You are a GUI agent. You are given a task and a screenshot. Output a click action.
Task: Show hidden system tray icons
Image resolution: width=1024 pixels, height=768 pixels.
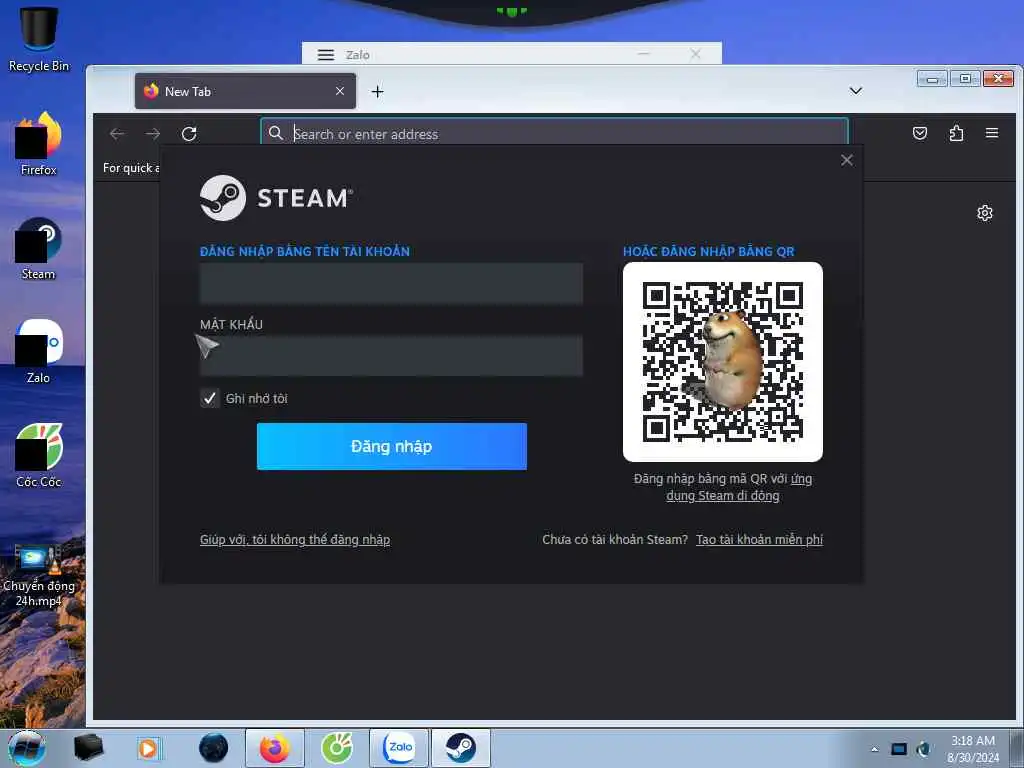point(874,749)
